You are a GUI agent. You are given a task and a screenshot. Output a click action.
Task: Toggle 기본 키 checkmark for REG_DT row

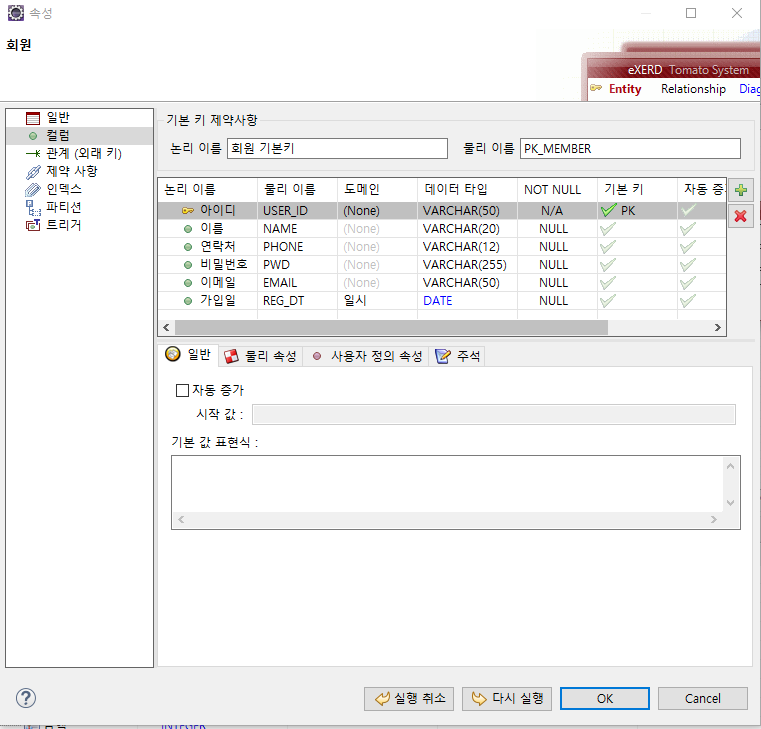click(608, 301)
